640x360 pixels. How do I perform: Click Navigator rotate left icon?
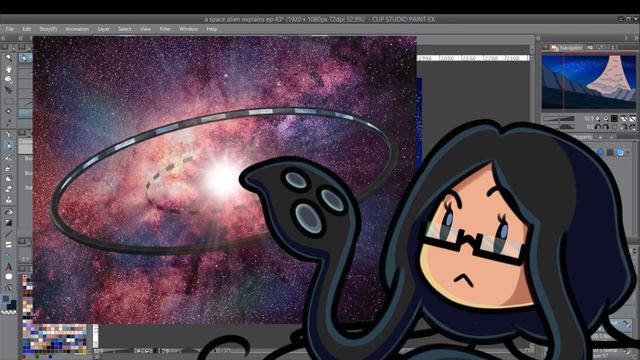tap(598, 127)
